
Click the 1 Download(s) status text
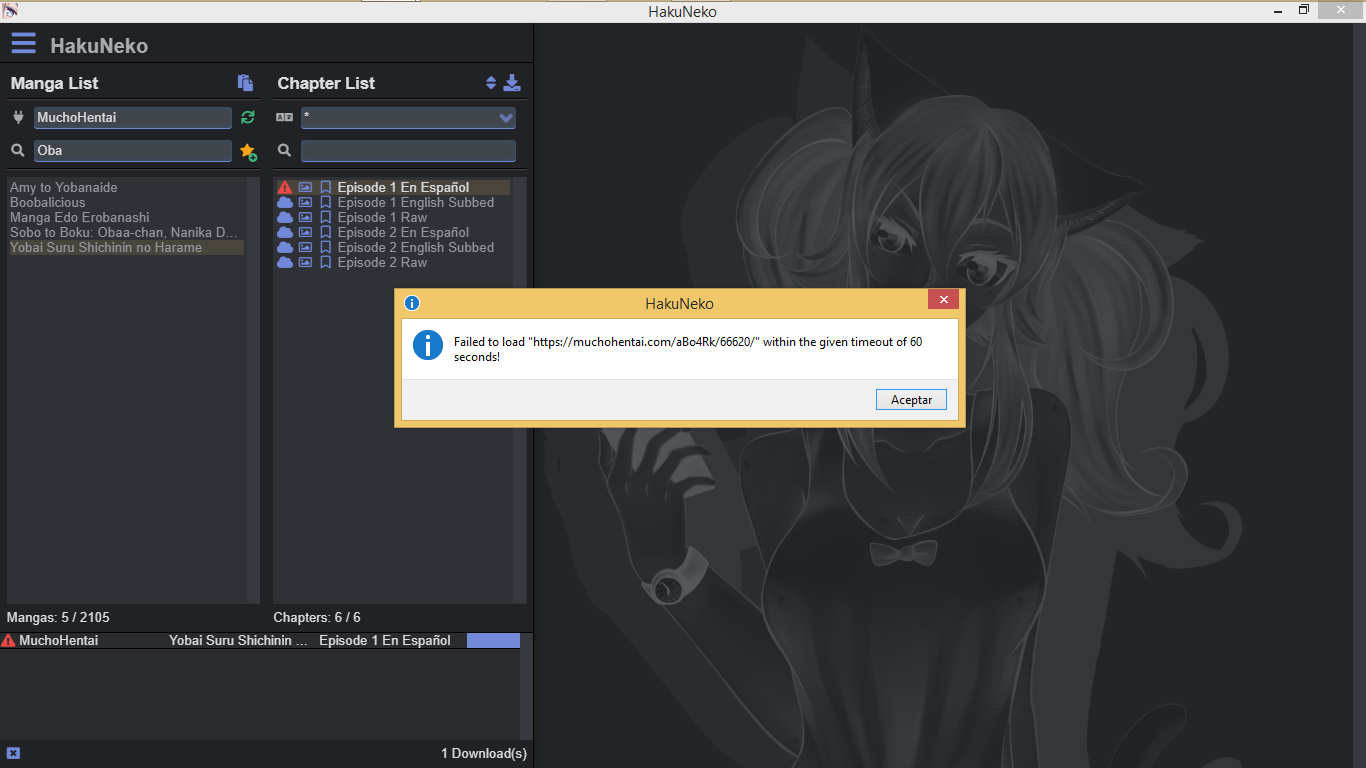[484, 753]
